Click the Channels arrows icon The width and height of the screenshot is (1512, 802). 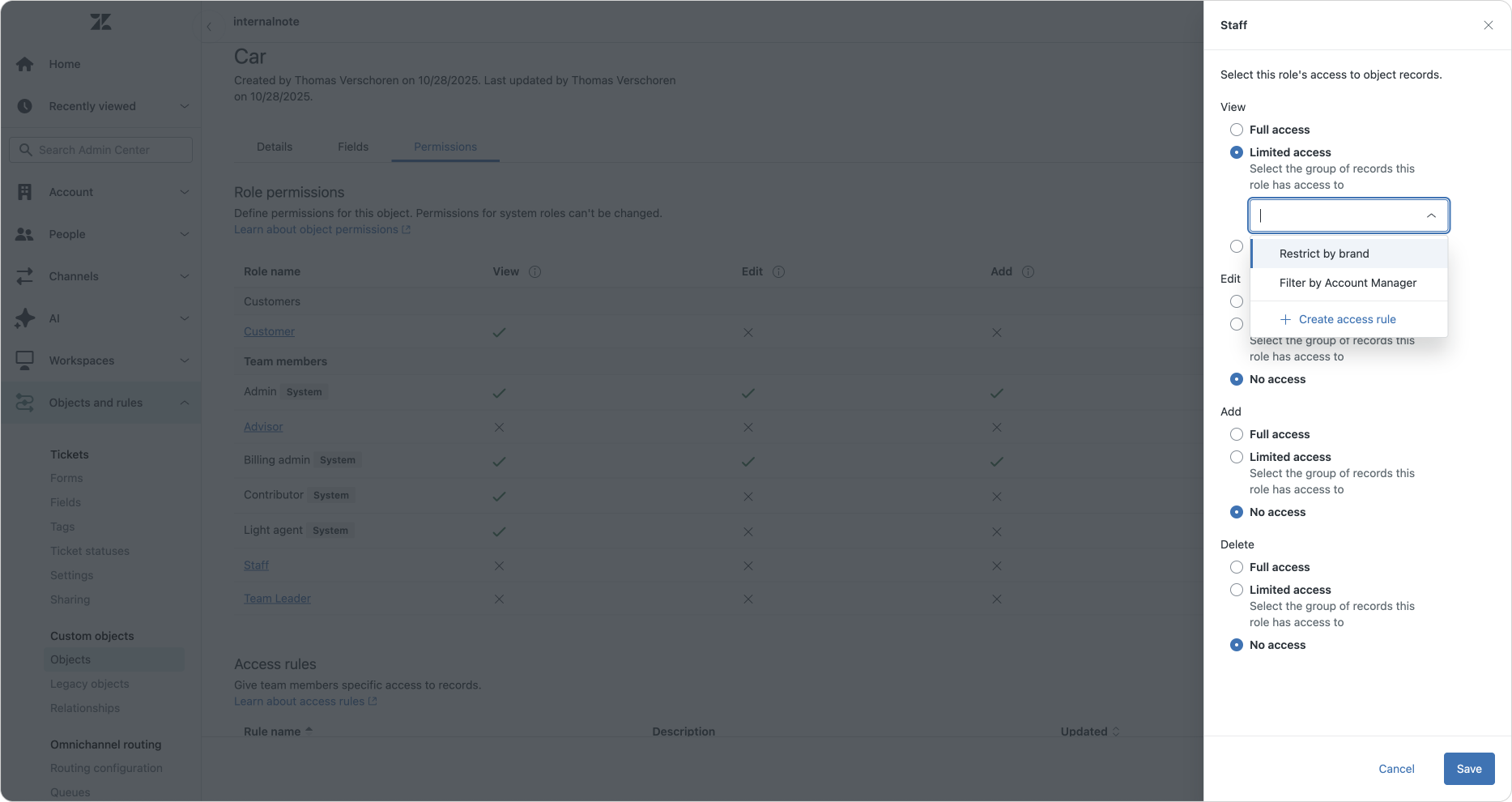25,276
